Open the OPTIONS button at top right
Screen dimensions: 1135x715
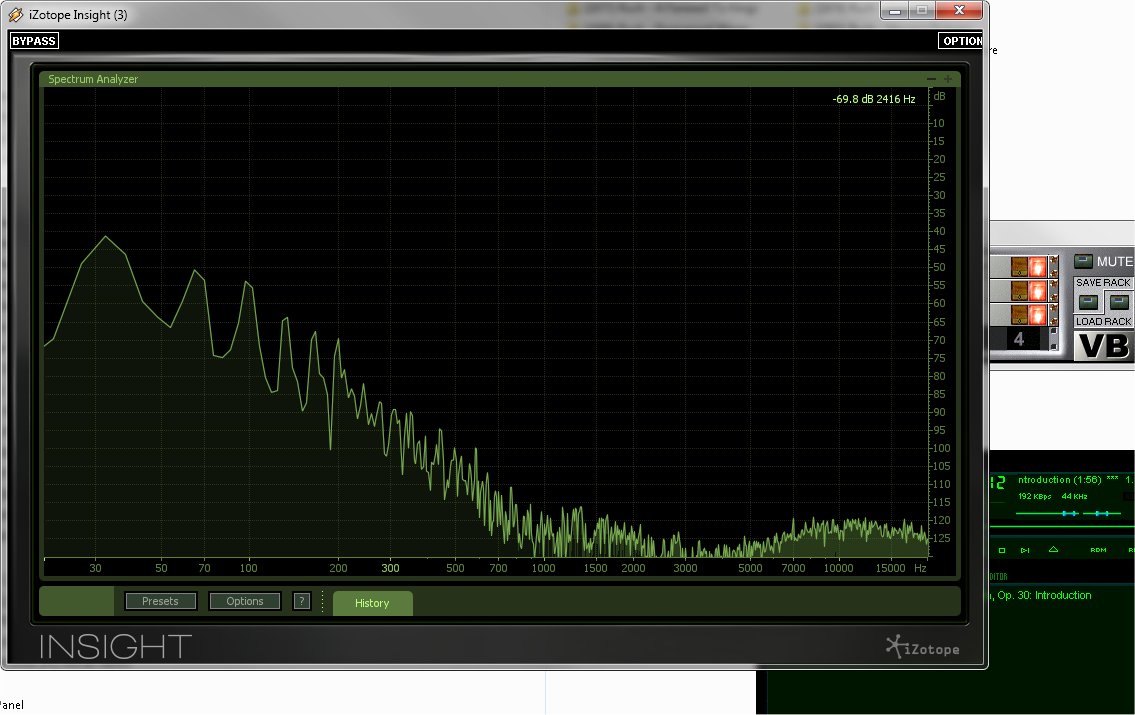961,41
